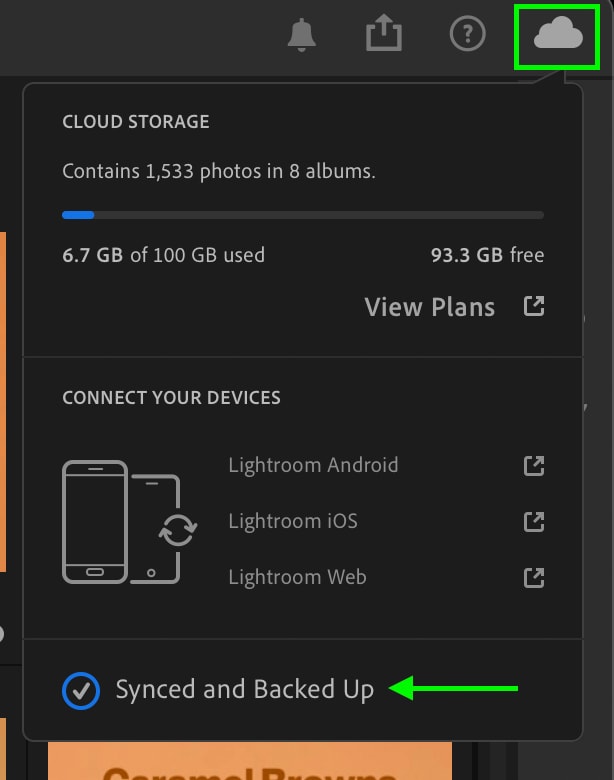Click the phone sync devices illustration
This screenshot has height=780, width=614.
coord(129,522)
